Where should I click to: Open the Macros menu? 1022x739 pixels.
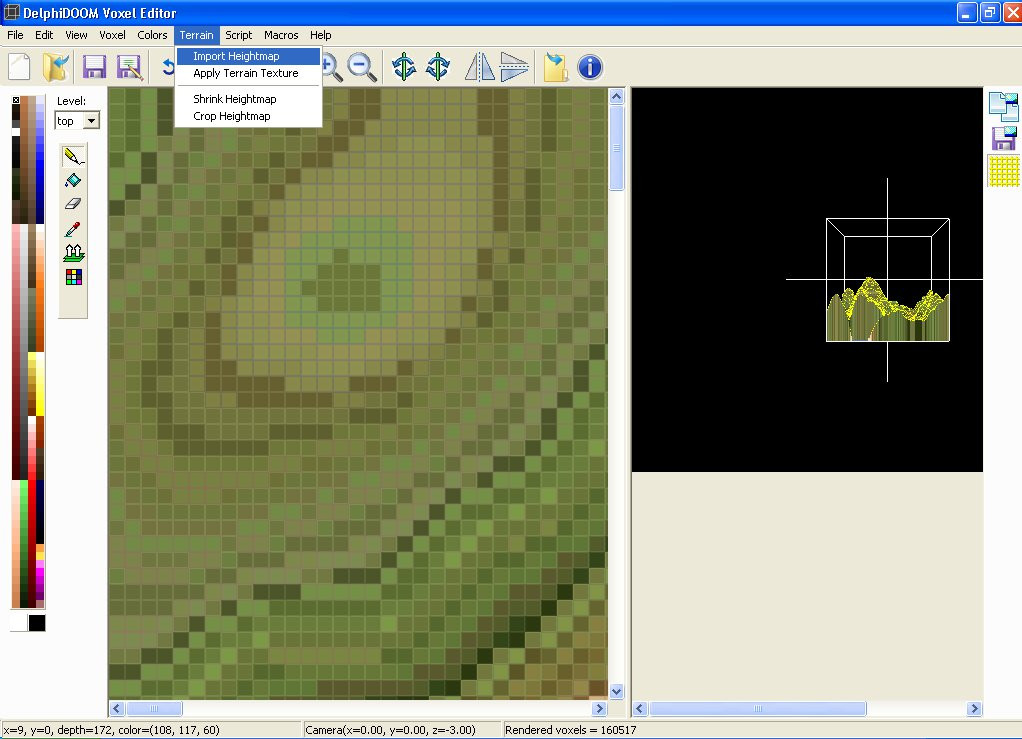pos(281,35)
